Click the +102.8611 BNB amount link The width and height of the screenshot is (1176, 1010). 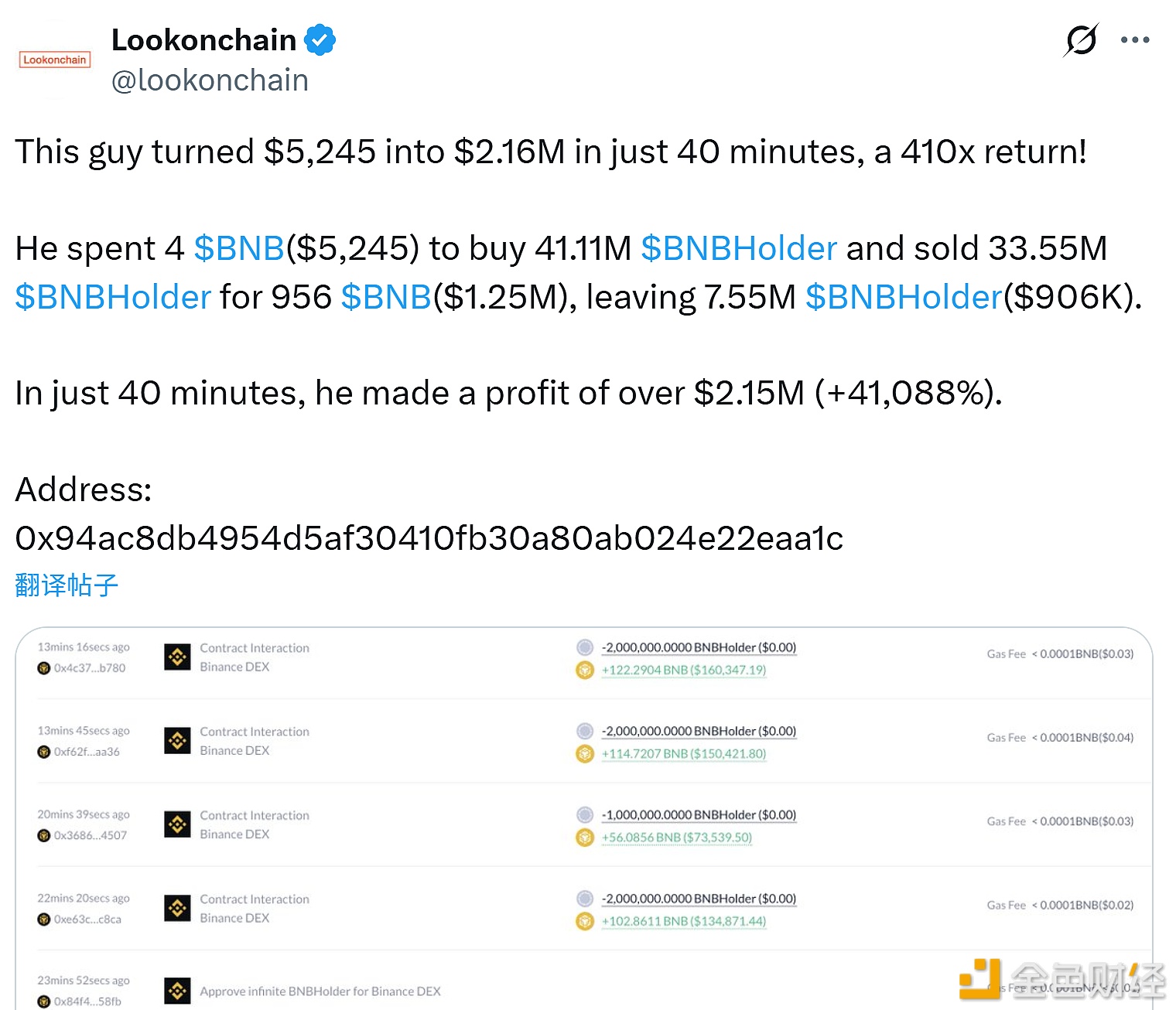(684, 921)
